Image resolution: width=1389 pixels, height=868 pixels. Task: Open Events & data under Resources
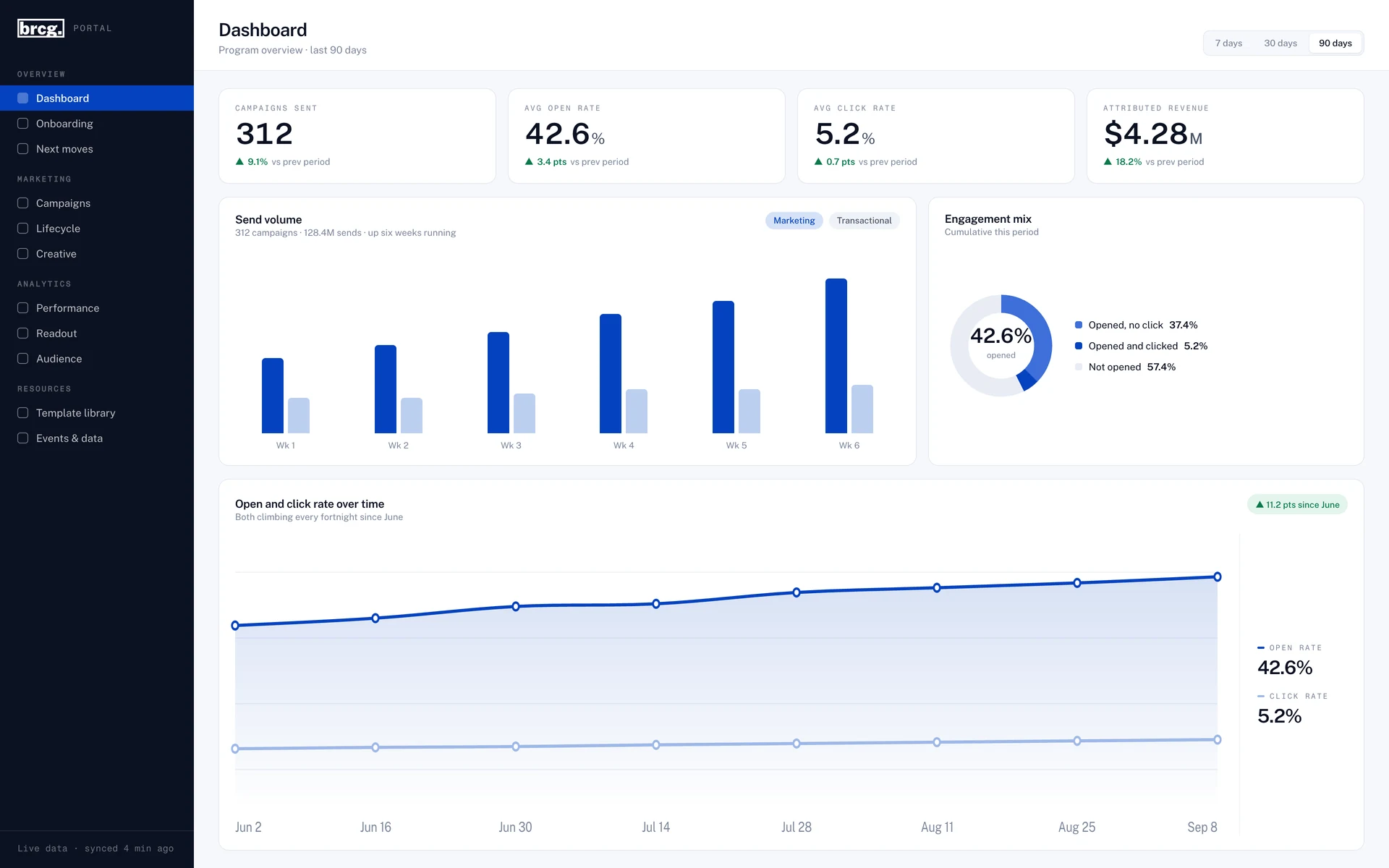pos(97,438)
